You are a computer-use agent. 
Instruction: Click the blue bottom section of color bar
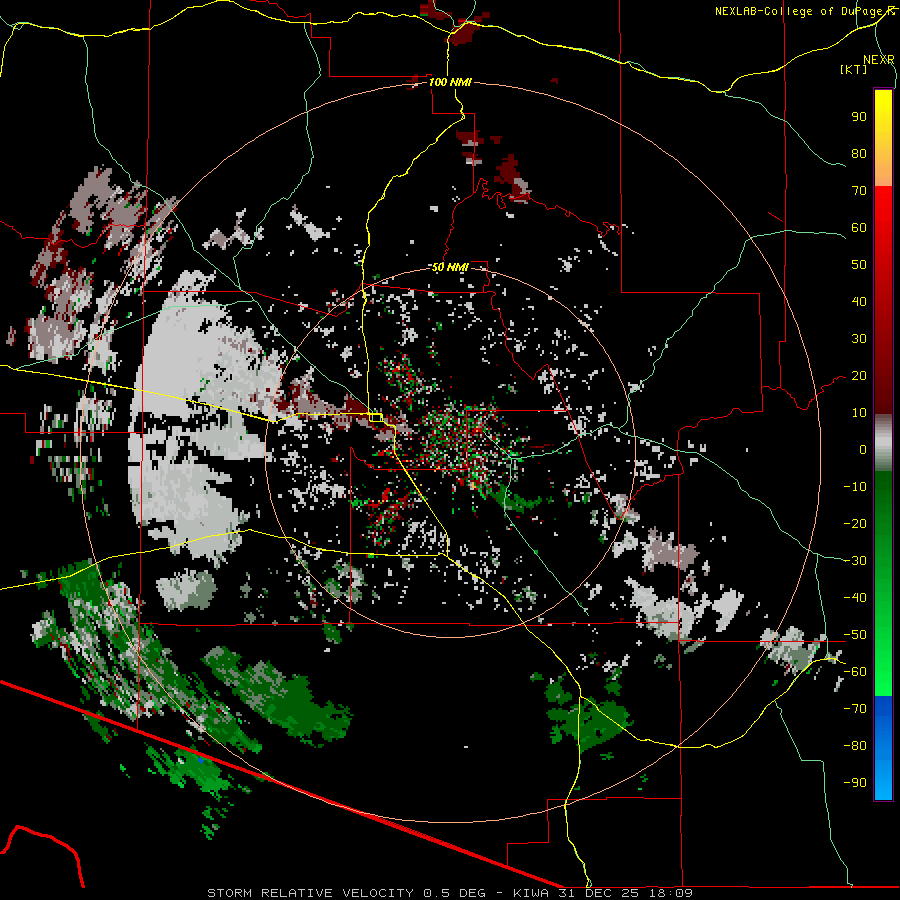click(883, 747)
